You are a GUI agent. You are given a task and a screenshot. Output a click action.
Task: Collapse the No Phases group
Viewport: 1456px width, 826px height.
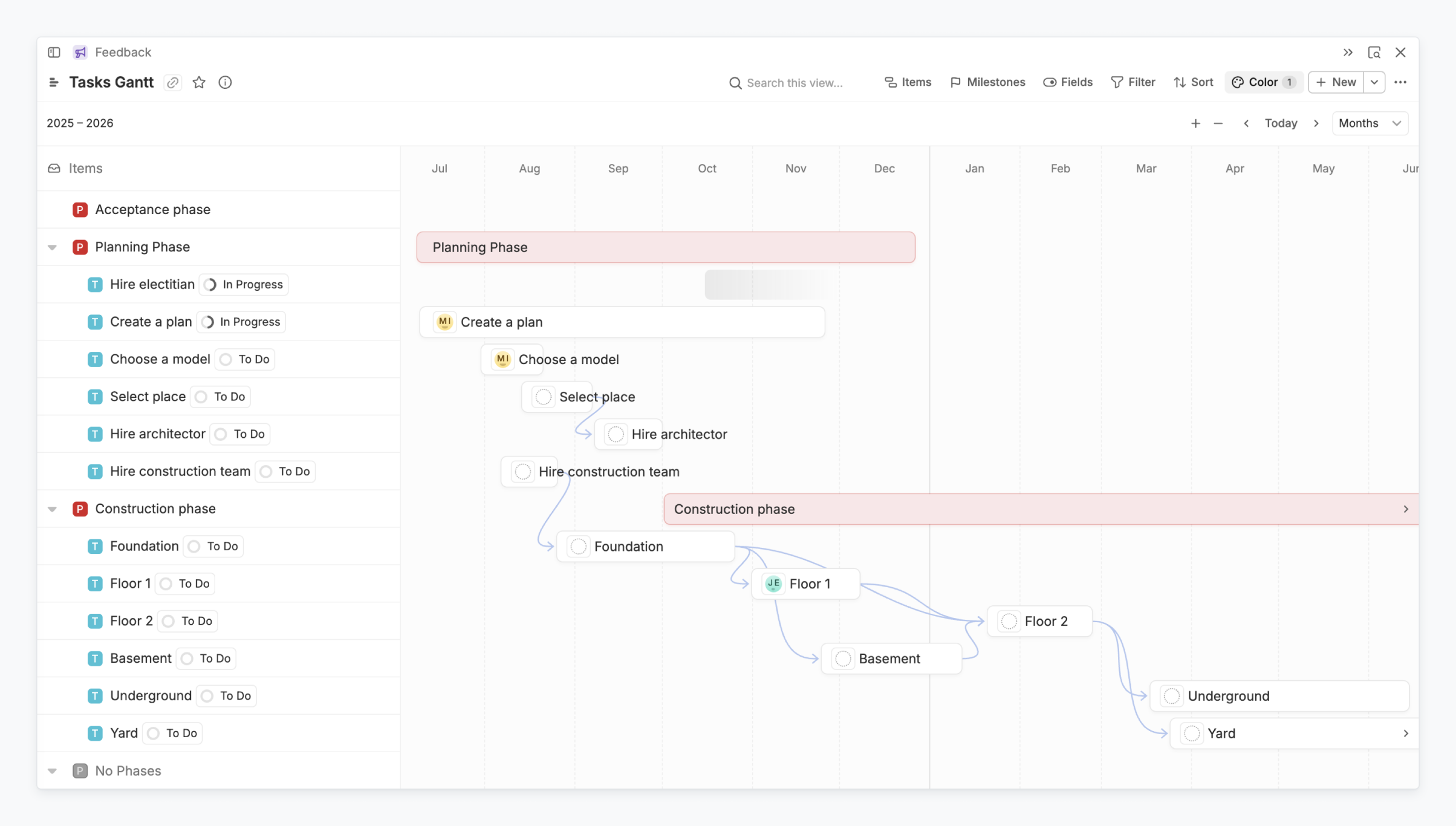[53, 771]
